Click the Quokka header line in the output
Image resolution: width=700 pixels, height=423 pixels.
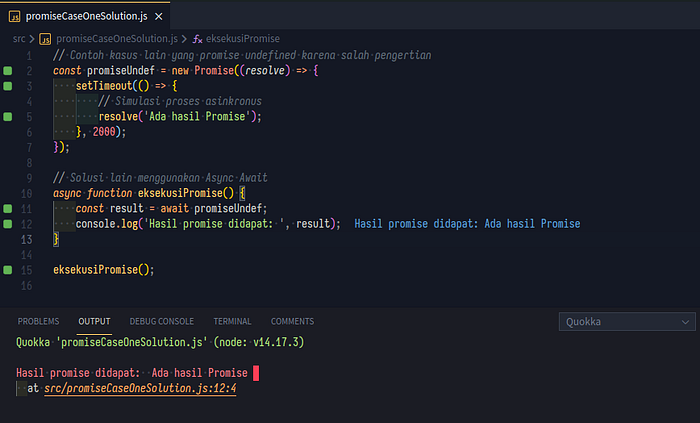tap(160, 342)
